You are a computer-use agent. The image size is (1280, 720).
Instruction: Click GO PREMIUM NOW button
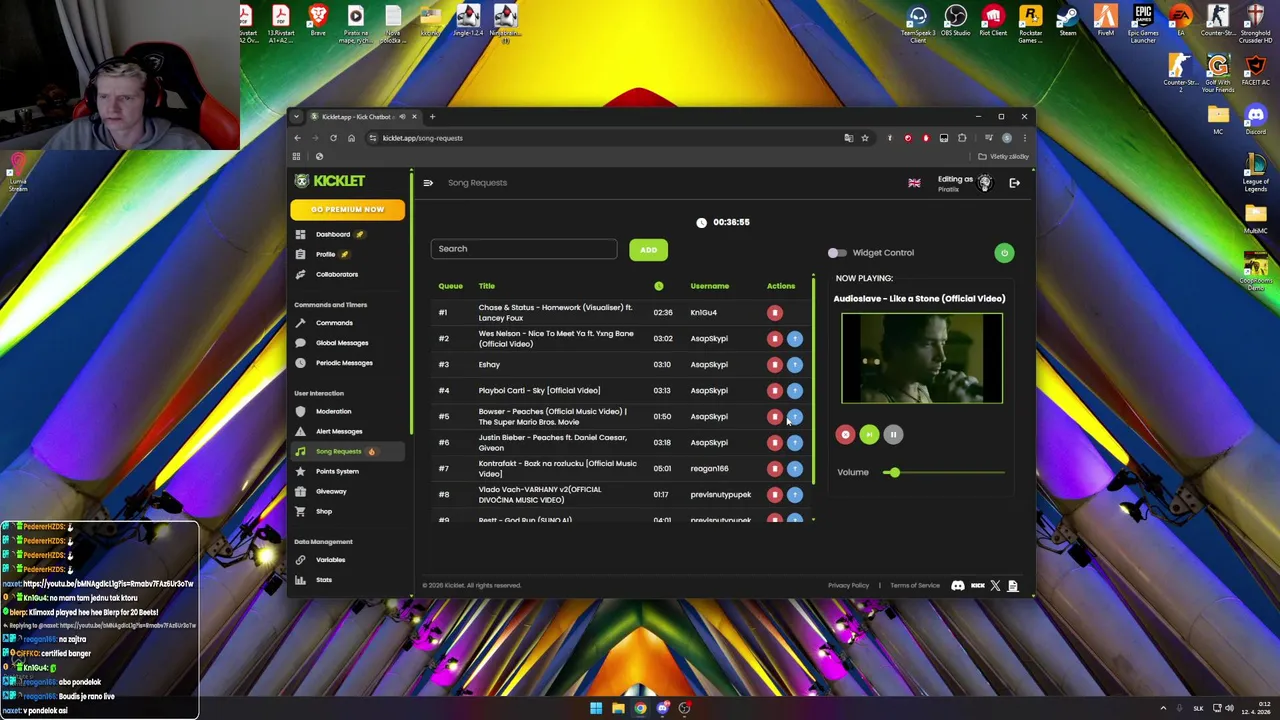(347, 210)
